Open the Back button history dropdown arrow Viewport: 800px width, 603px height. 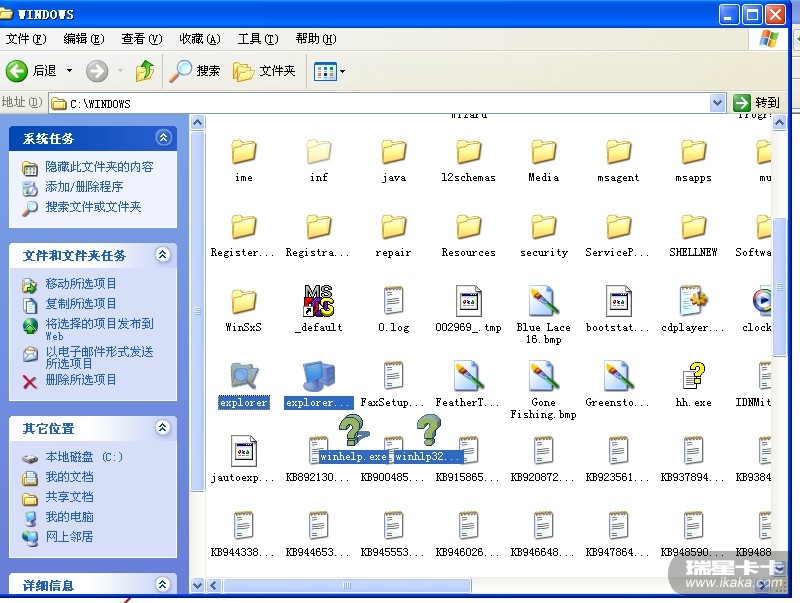[69, 71]
